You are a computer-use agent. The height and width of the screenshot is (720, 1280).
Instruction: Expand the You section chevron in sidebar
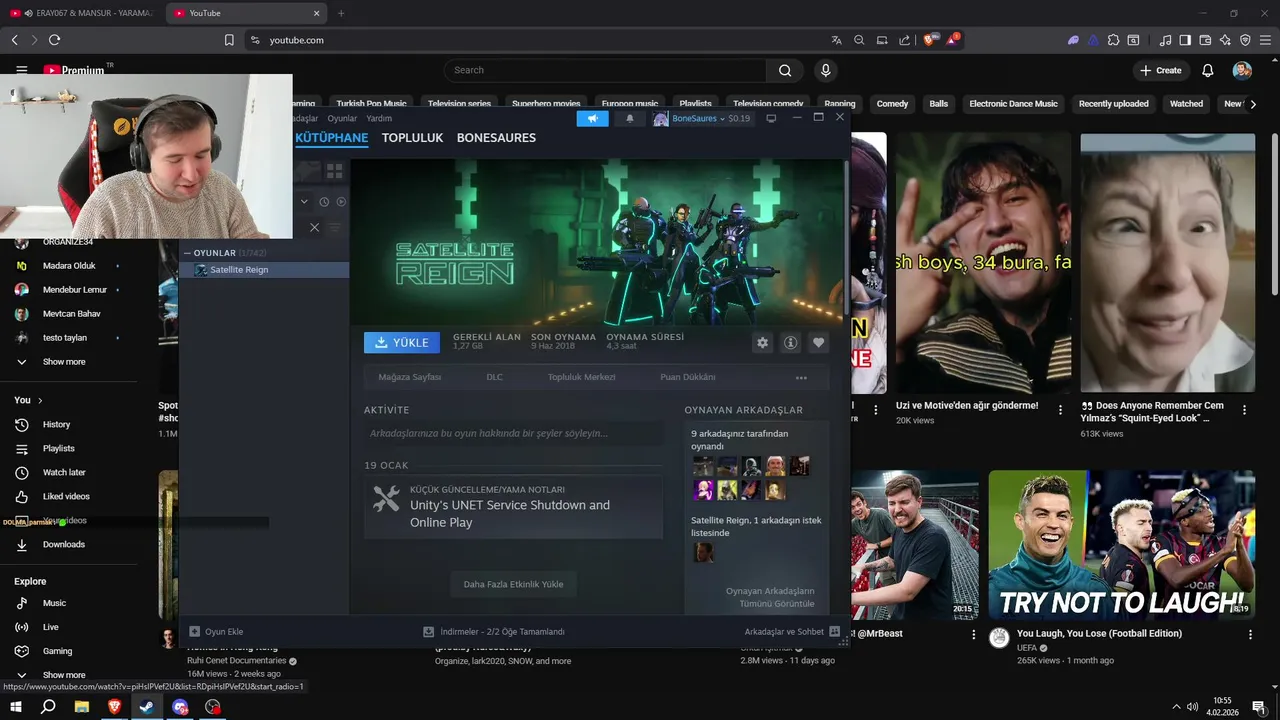tap(40, 401)
